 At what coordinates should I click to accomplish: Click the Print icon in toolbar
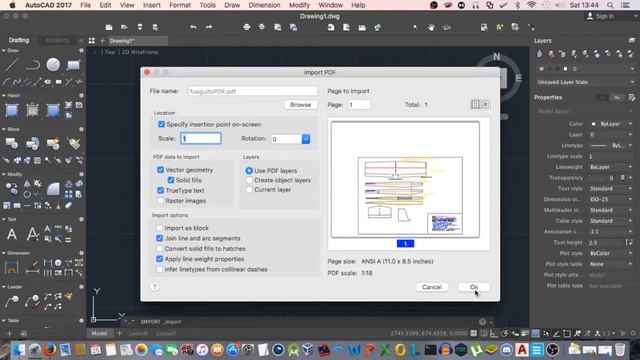[x=247, y=27]
